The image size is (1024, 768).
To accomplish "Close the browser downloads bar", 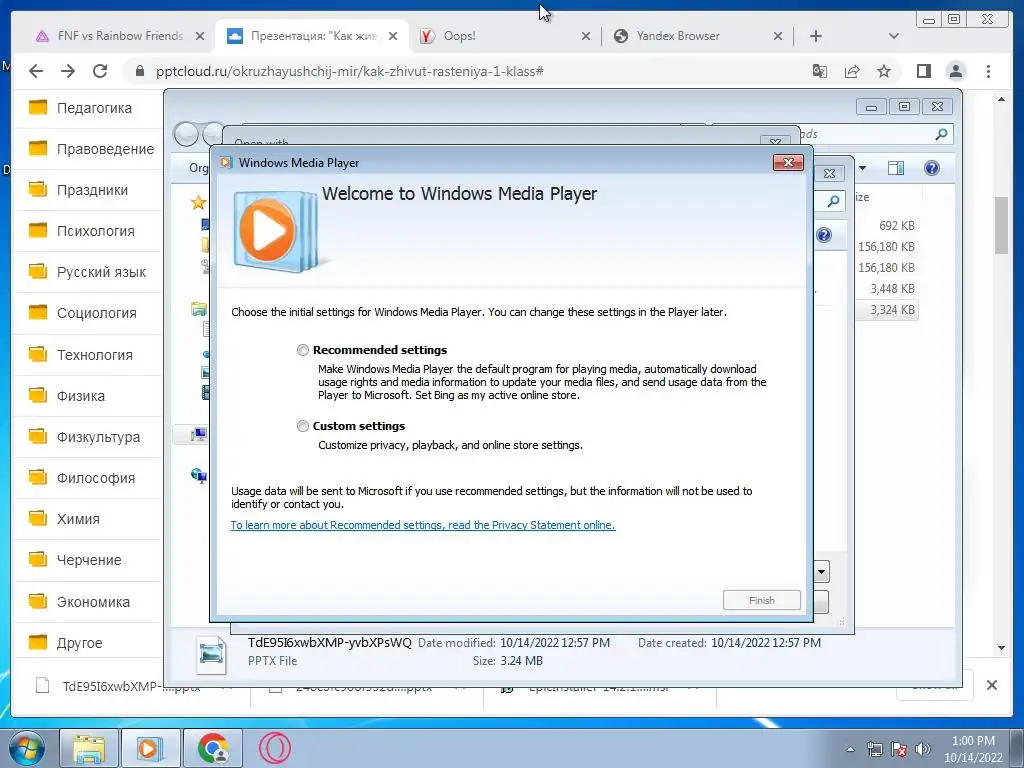I will point(991,685).
